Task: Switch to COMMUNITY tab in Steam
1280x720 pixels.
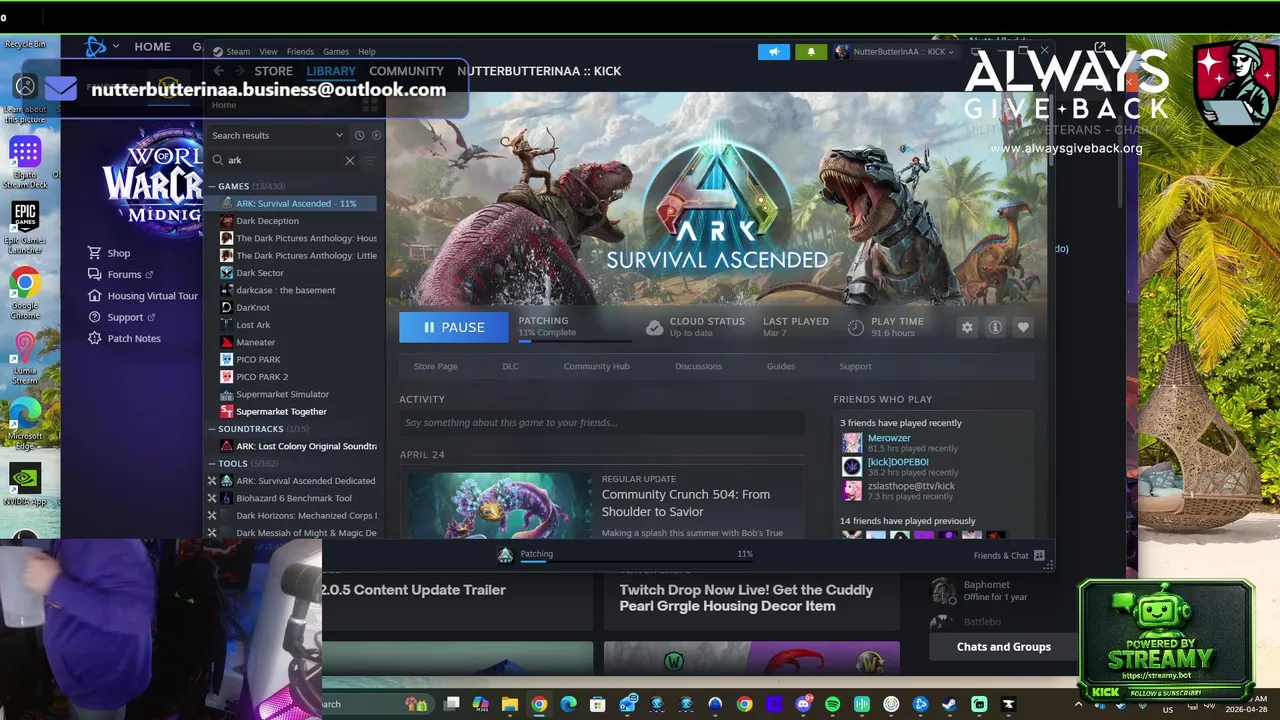Action: (406, 71)
